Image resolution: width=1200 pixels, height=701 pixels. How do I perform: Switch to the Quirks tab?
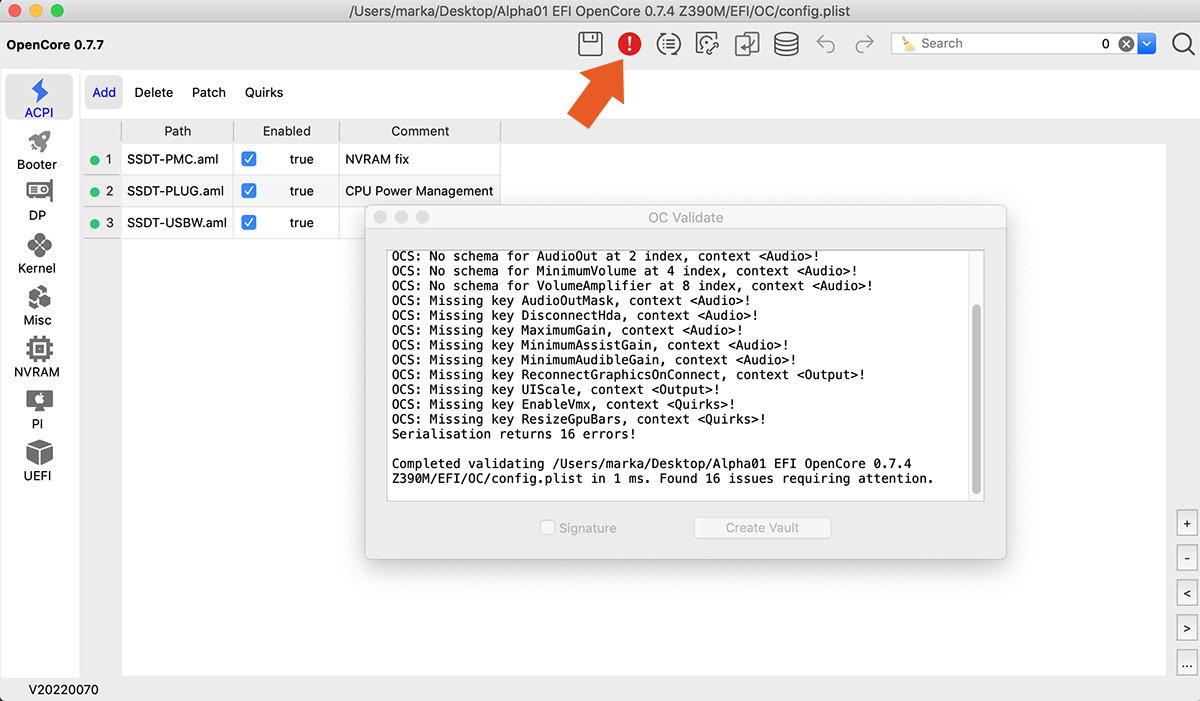264,92
